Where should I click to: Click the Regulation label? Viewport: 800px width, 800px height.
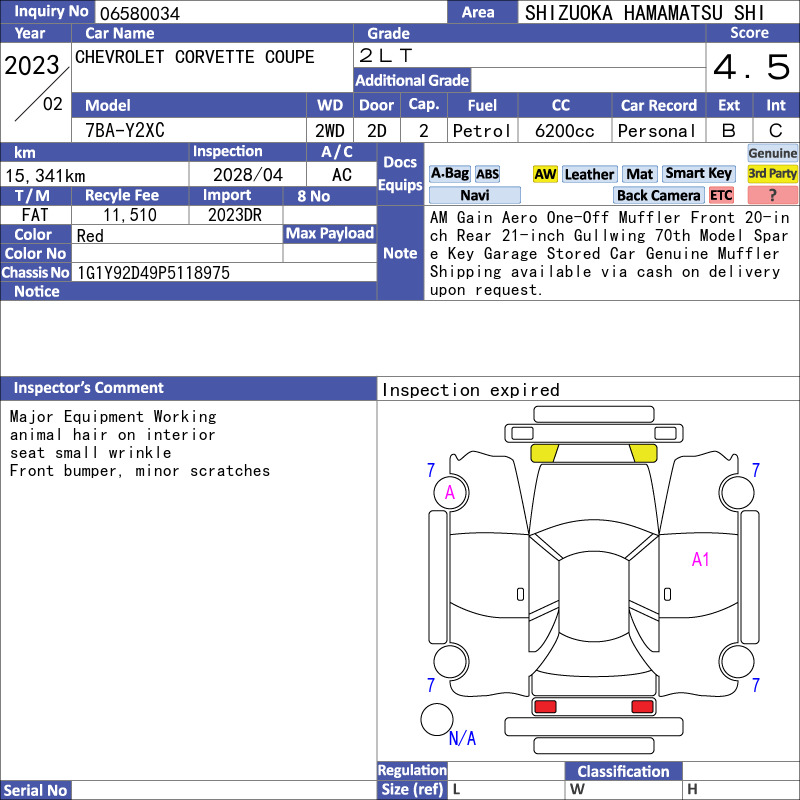click(x=412, y=770)
